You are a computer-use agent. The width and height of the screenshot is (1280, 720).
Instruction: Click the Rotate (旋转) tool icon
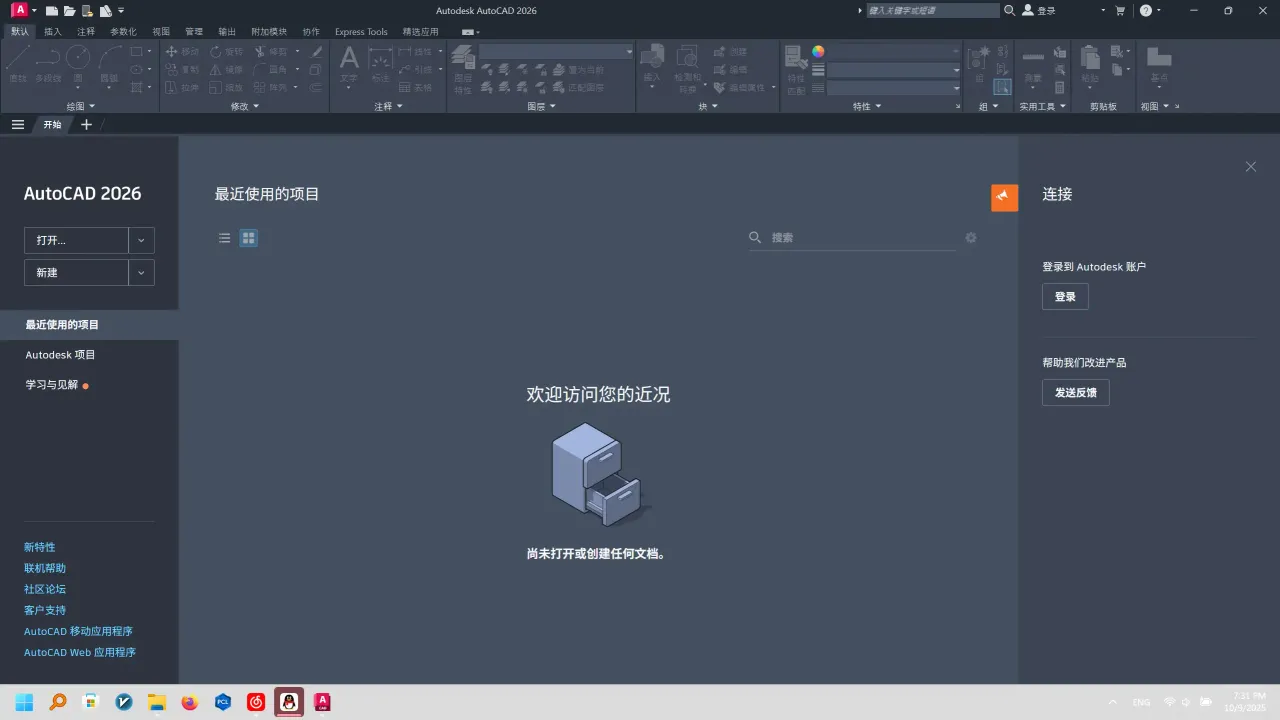[x=216, y=51]
